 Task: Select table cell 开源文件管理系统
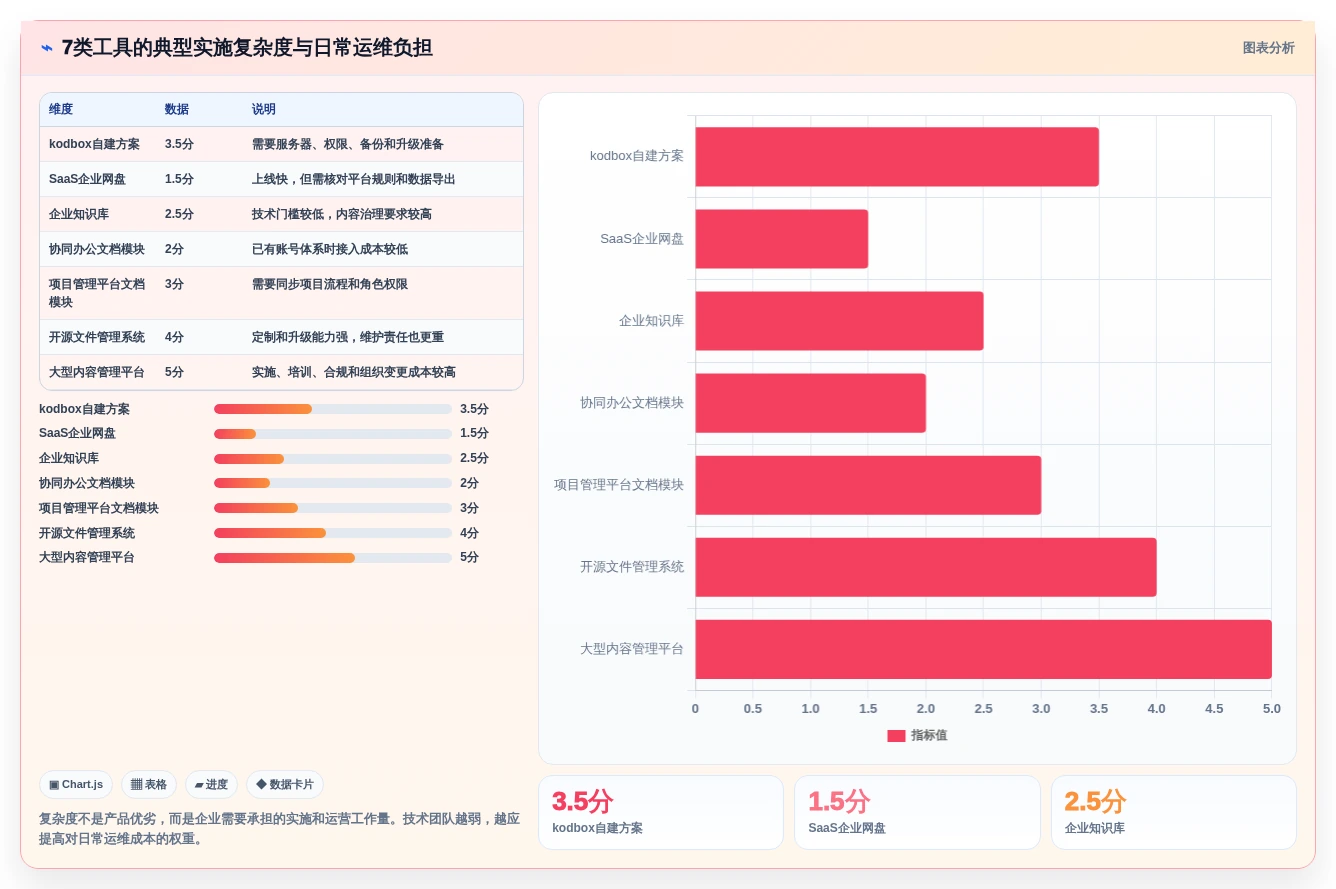(97, 337)
